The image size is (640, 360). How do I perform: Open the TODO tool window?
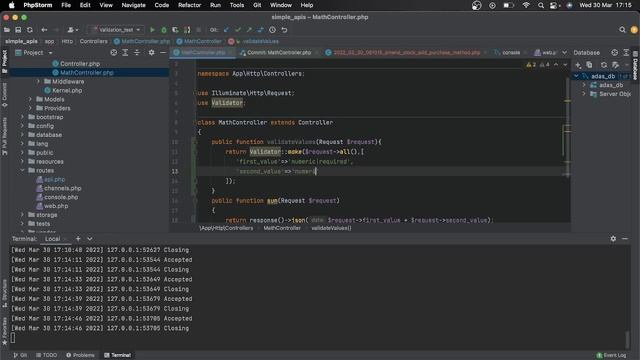pos(47,355)
